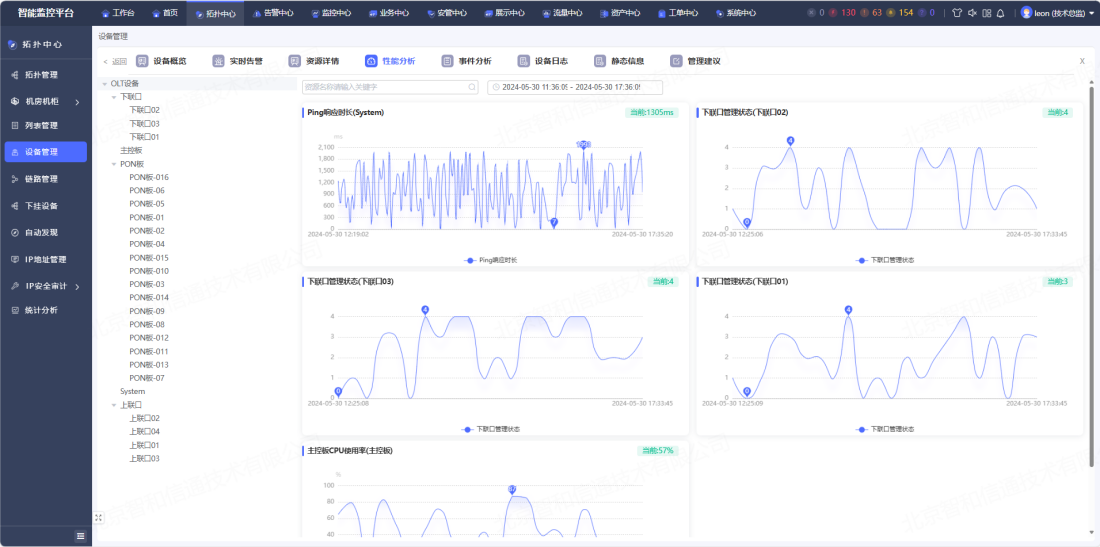Toggle Ping响应时长 legend series

coord(490,260)
